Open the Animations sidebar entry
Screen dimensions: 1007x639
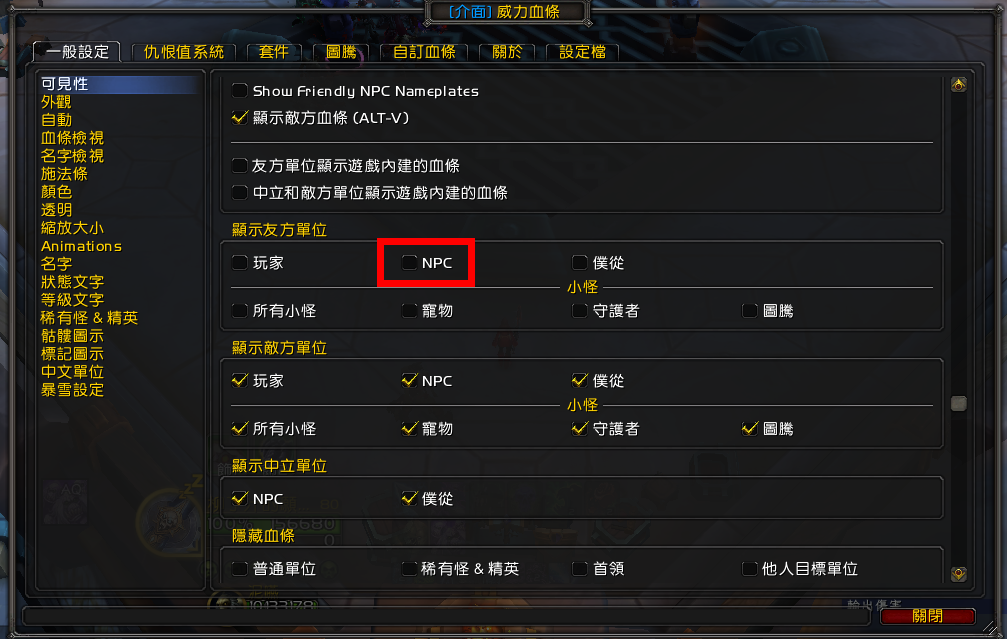pyautogui.click(x=82, y=246)
